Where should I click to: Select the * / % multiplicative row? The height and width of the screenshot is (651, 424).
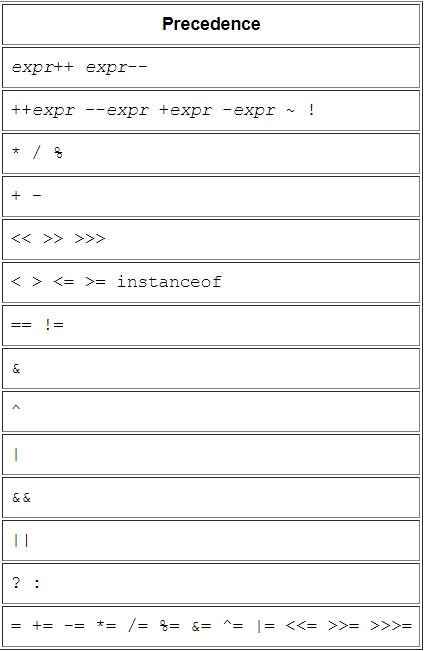click(211, 153)
